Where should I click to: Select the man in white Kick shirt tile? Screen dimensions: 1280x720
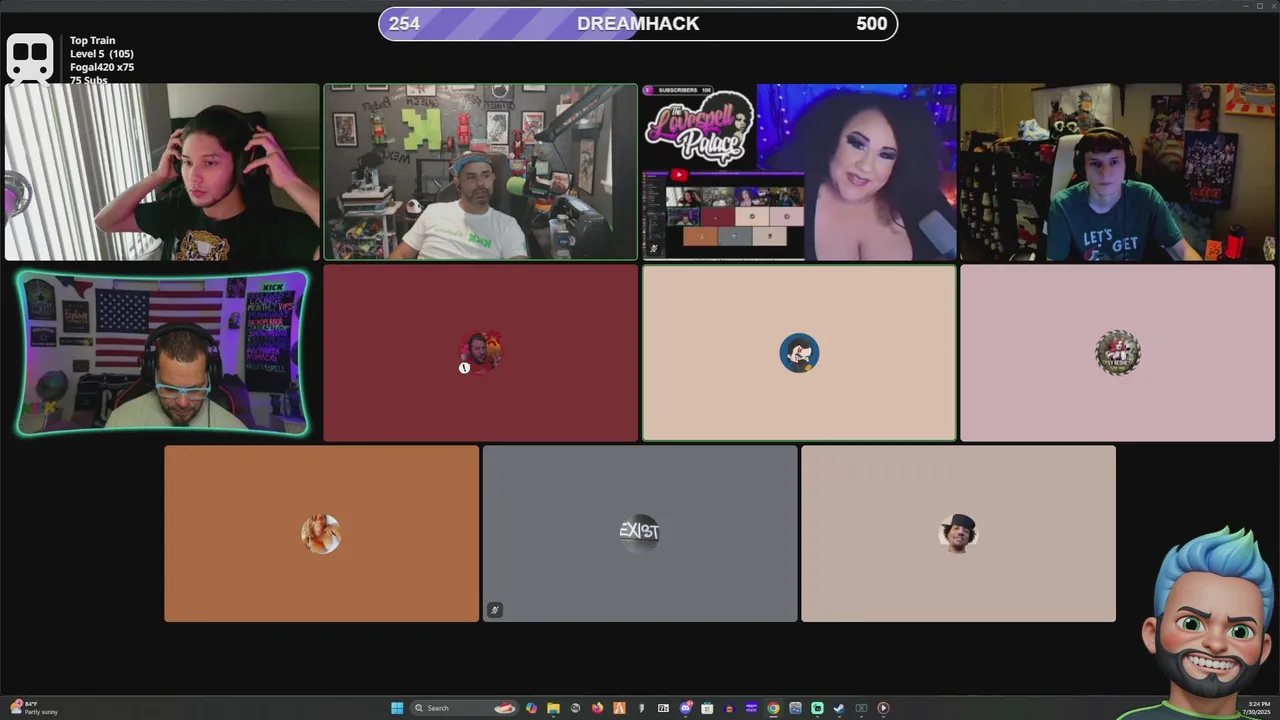pyautogui.click(x=480, y=172)
